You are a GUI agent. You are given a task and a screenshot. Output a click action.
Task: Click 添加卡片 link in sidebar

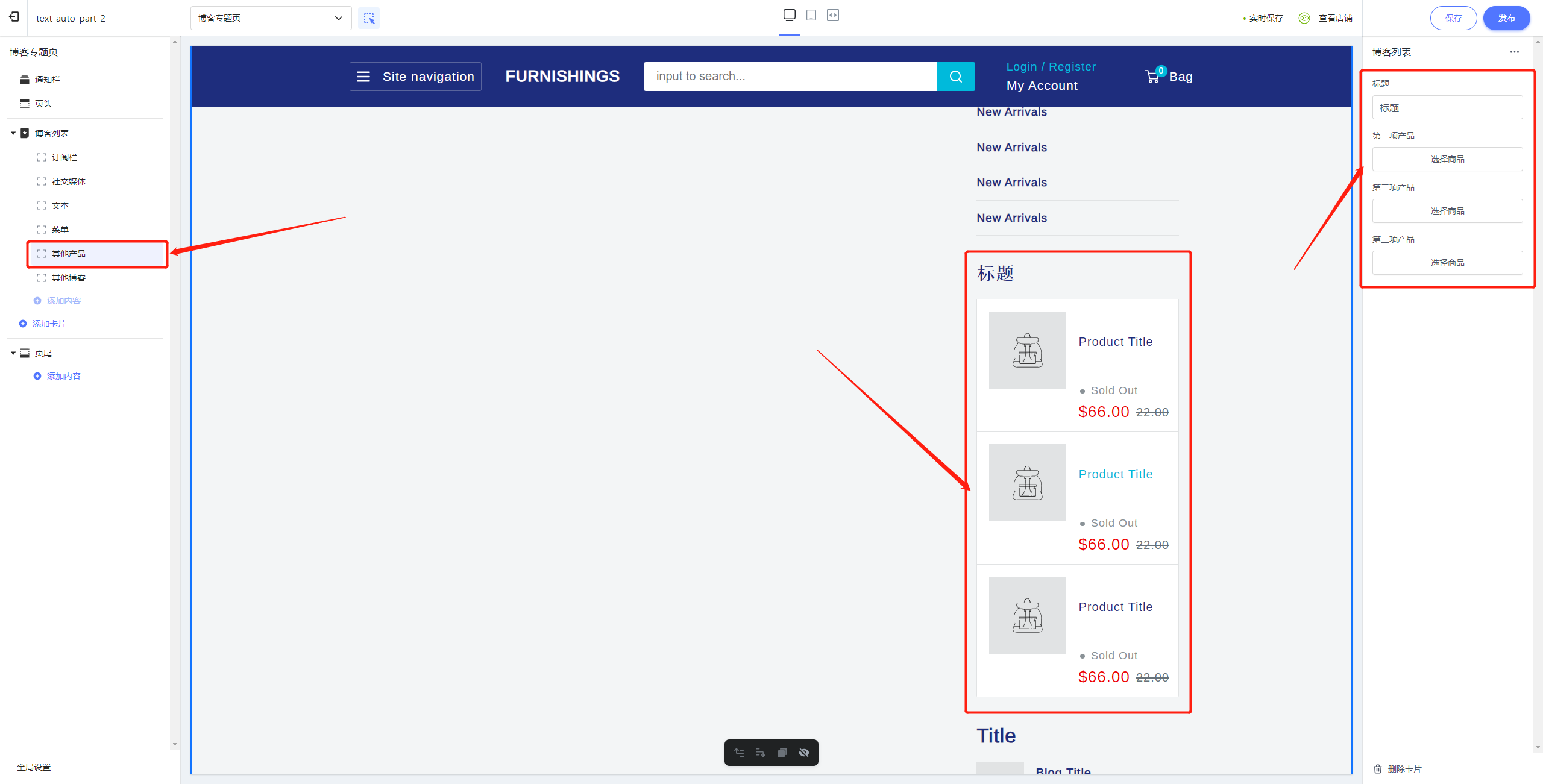pos(49,324)
